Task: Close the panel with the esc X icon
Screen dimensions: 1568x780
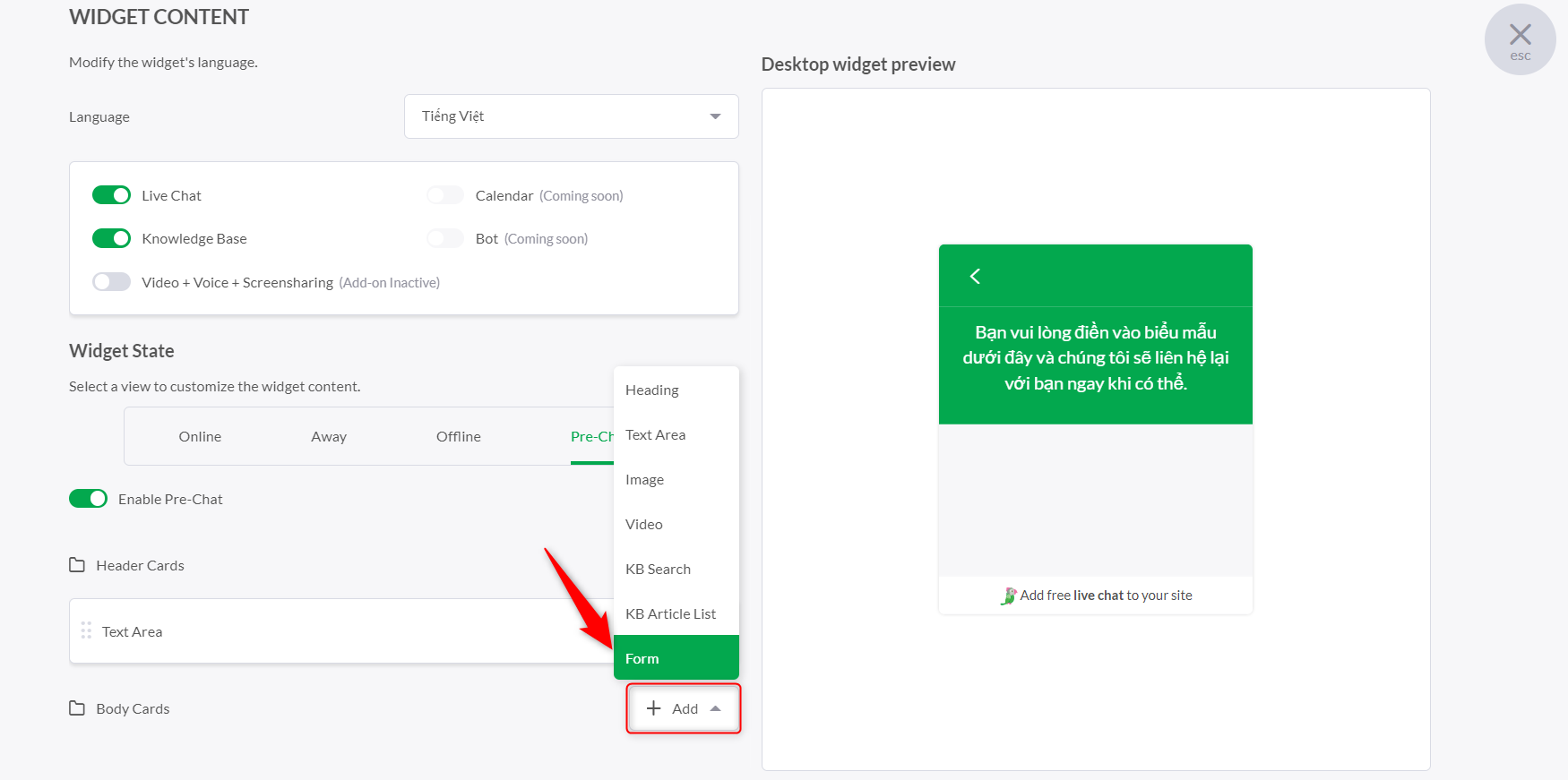Action: 1520,39
